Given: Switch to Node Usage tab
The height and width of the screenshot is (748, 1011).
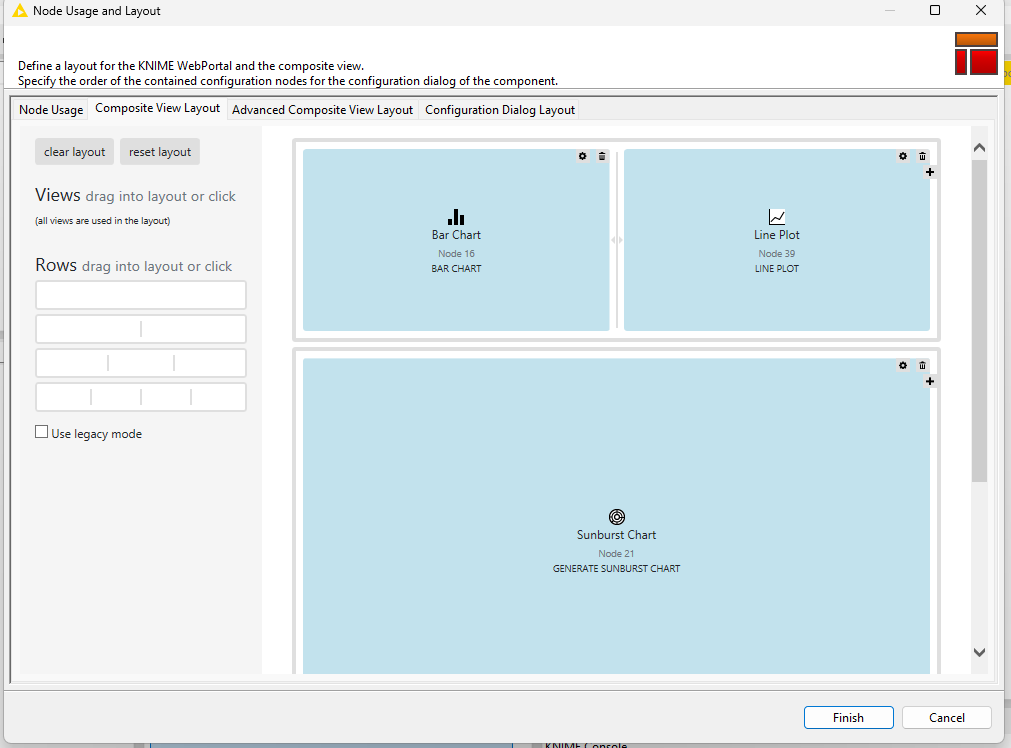Looking at the screenshot, I should coord(51,110).
